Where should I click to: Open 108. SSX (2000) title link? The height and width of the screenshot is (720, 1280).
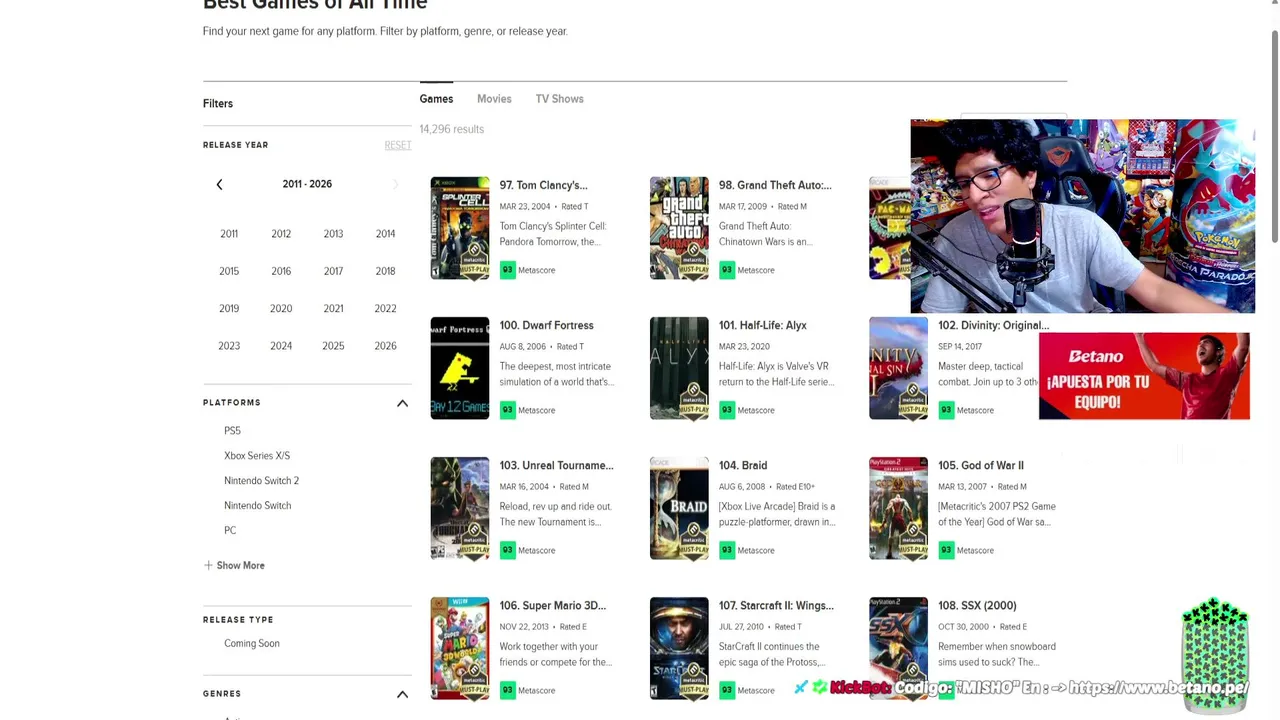pos(977,605)
